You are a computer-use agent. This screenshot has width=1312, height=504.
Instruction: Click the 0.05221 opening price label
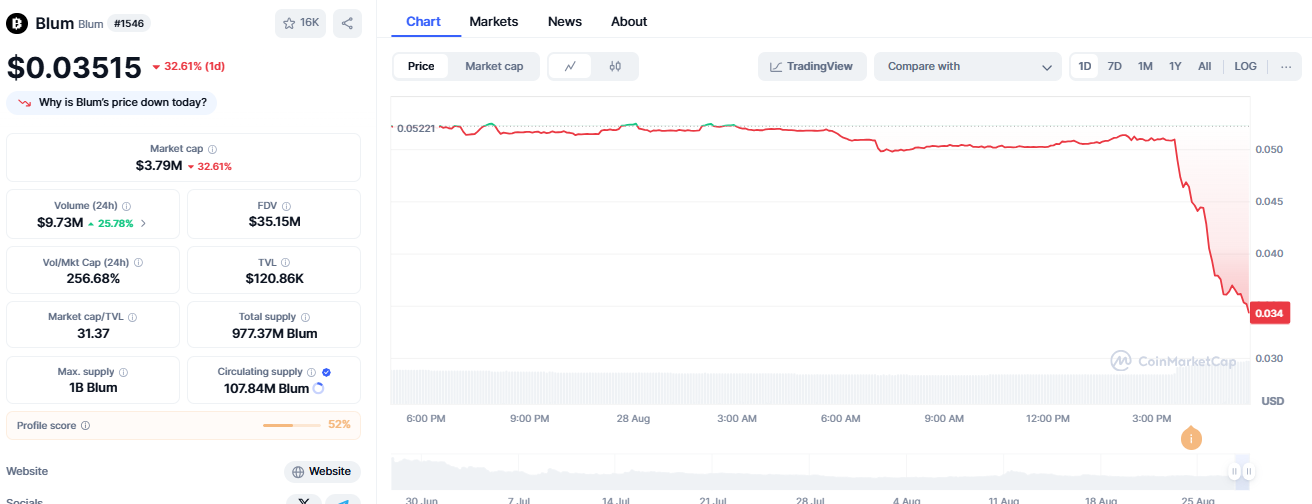(414, 128)
